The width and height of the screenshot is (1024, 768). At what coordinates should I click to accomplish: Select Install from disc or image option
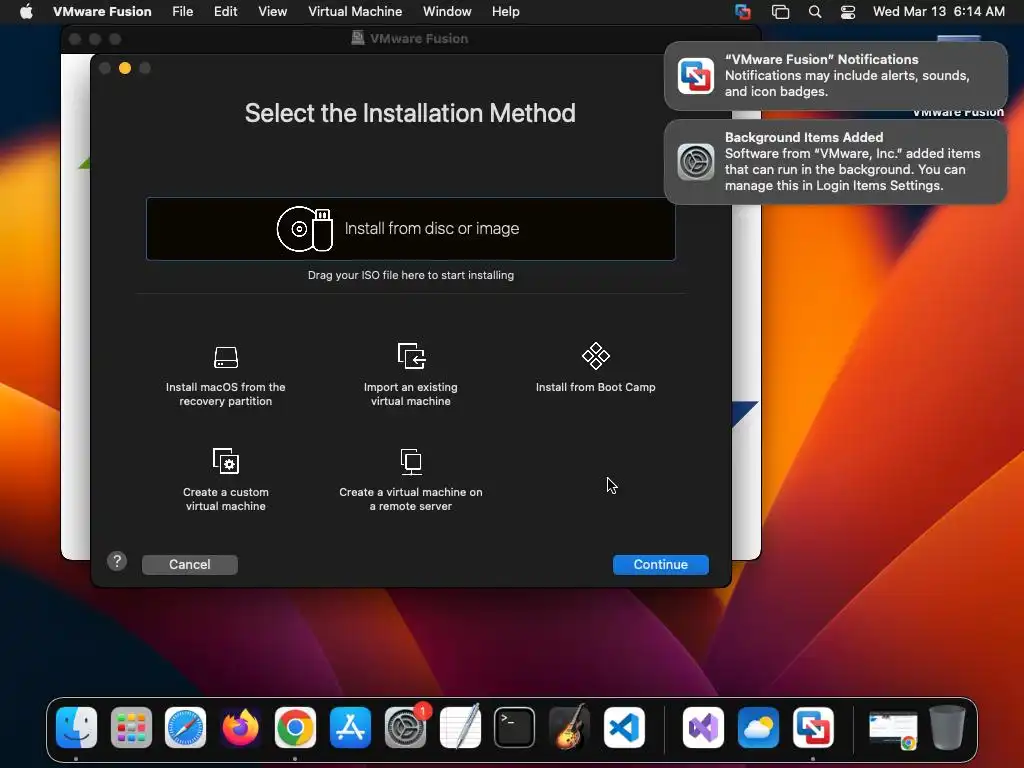[410, 229]
